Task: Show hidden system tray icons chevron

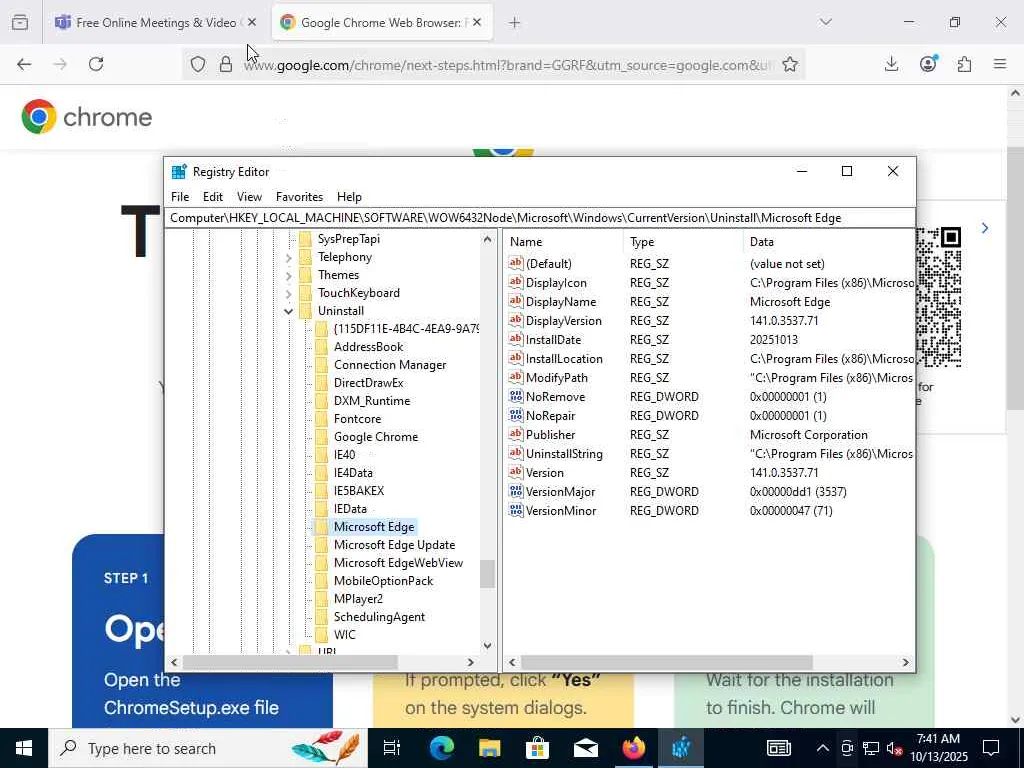Action: 823,748
